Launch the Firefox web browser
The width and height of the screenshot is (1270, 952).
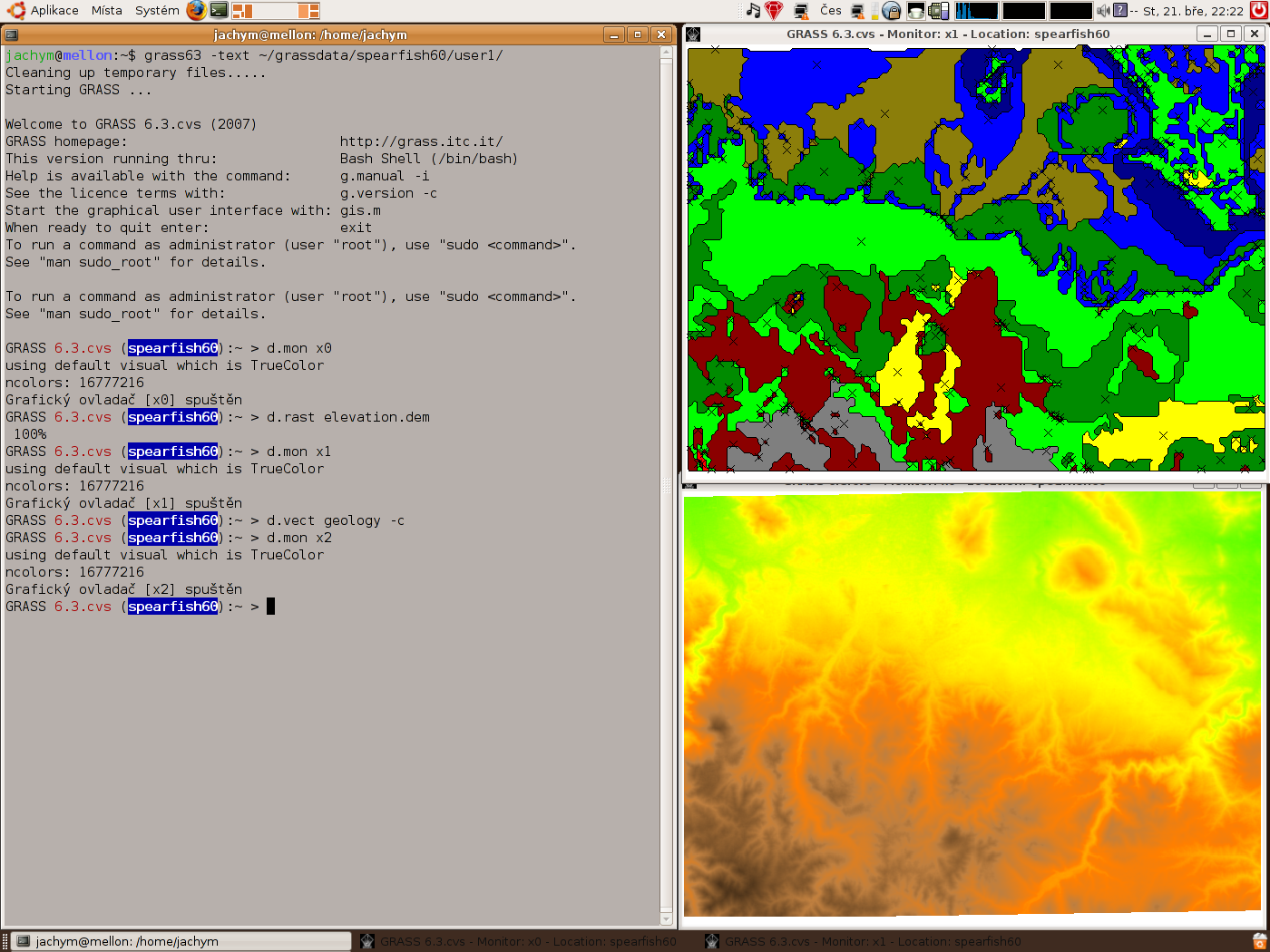click(196, 11)
